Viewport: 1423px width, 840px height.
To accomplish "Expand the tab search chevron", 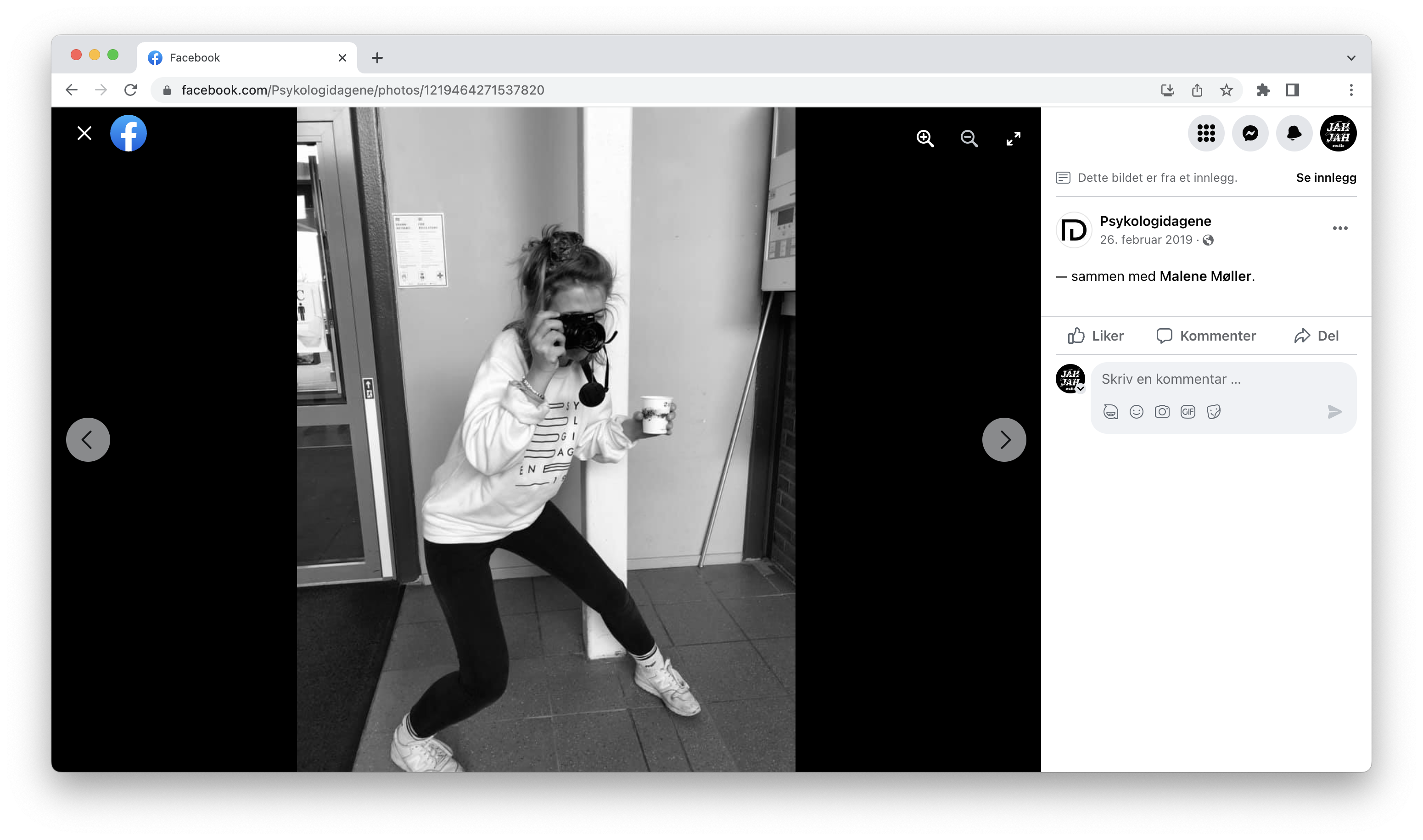I will pos(1351,58).
